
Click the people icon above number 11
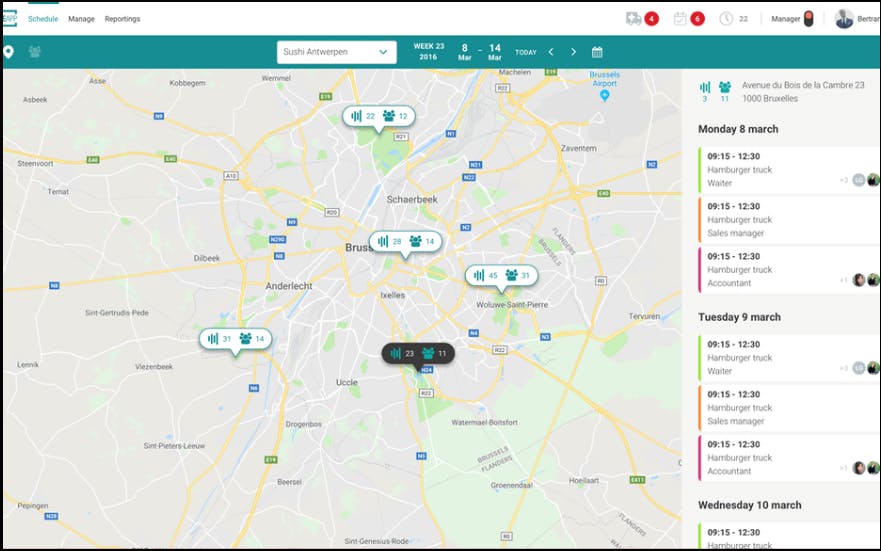(725, 87)
